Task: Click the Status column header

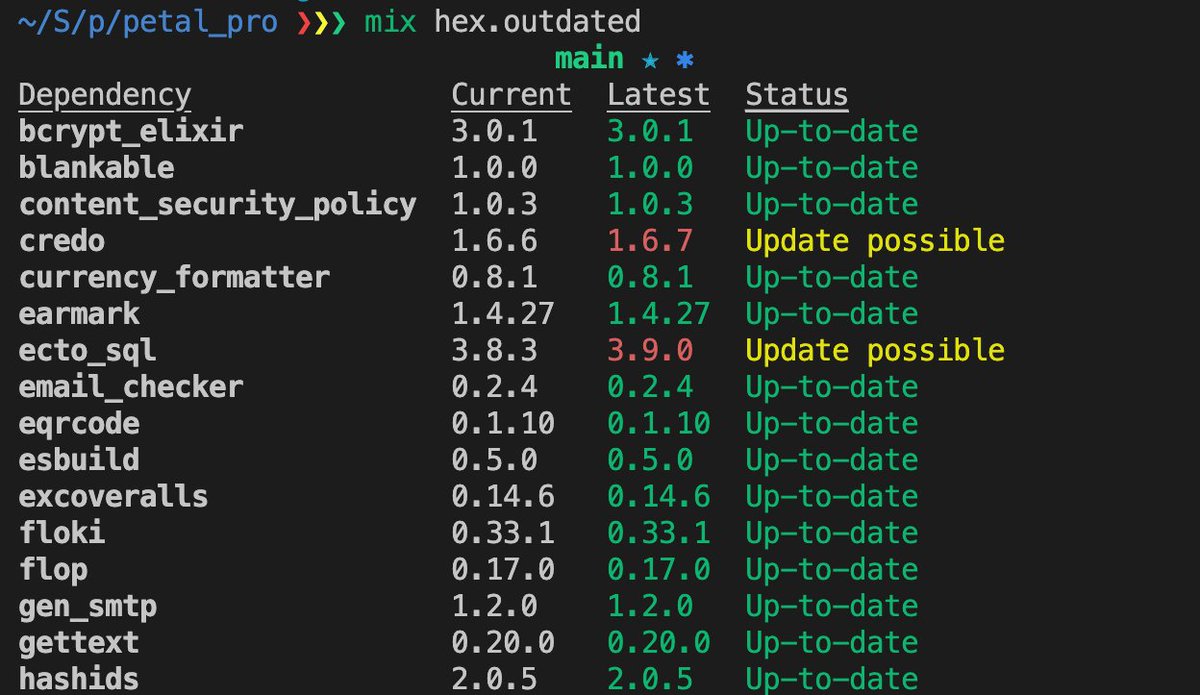Action: click(797, 95)
